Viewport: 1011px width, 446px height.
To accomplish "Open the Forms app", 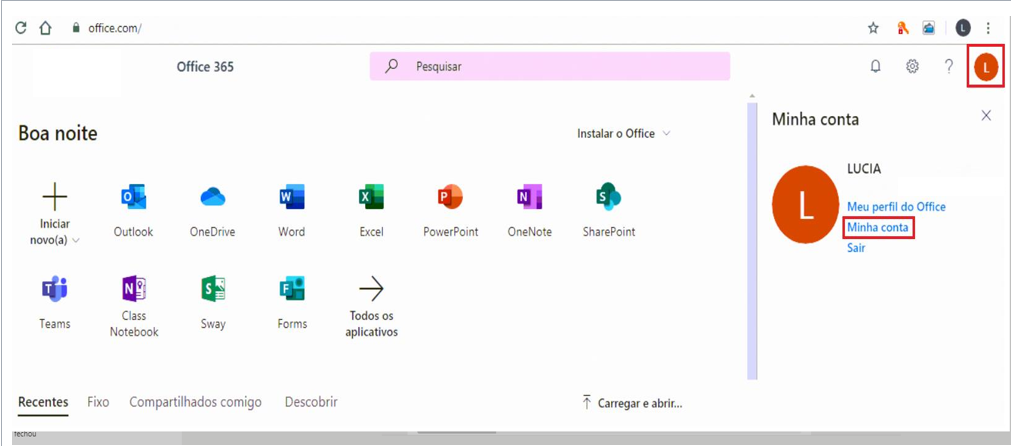I will [x=291, y=303].
